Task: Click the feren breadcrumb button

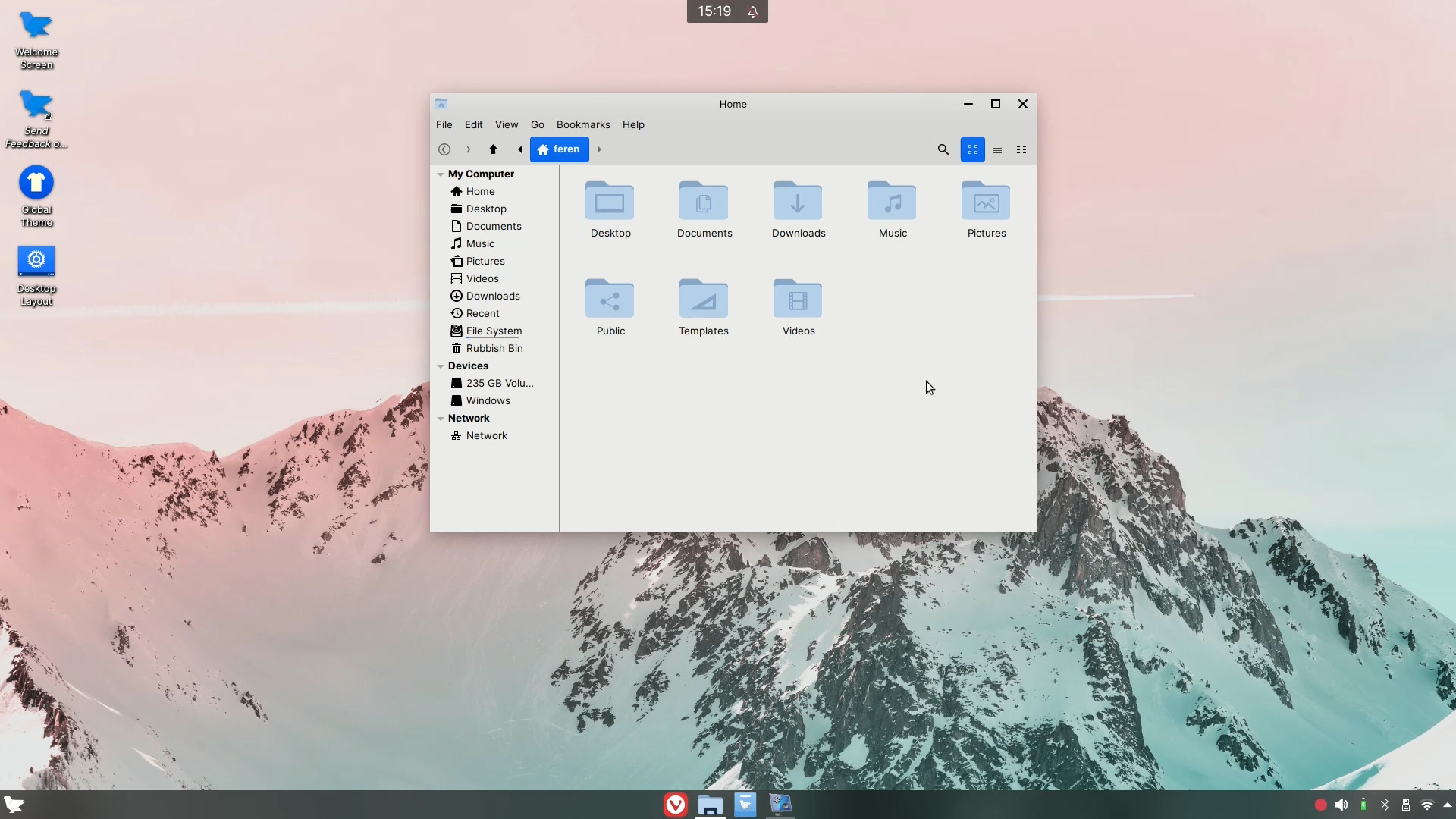Action: coord(560,149)
